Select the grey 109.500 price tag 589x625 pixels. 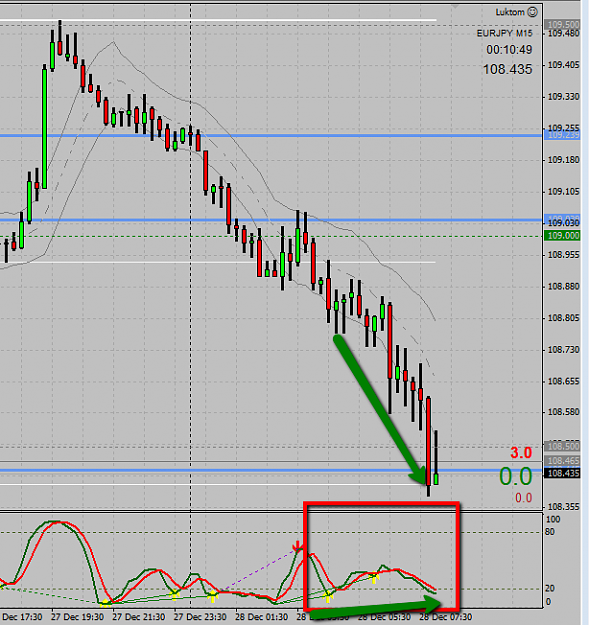click(x=563, y=25)
